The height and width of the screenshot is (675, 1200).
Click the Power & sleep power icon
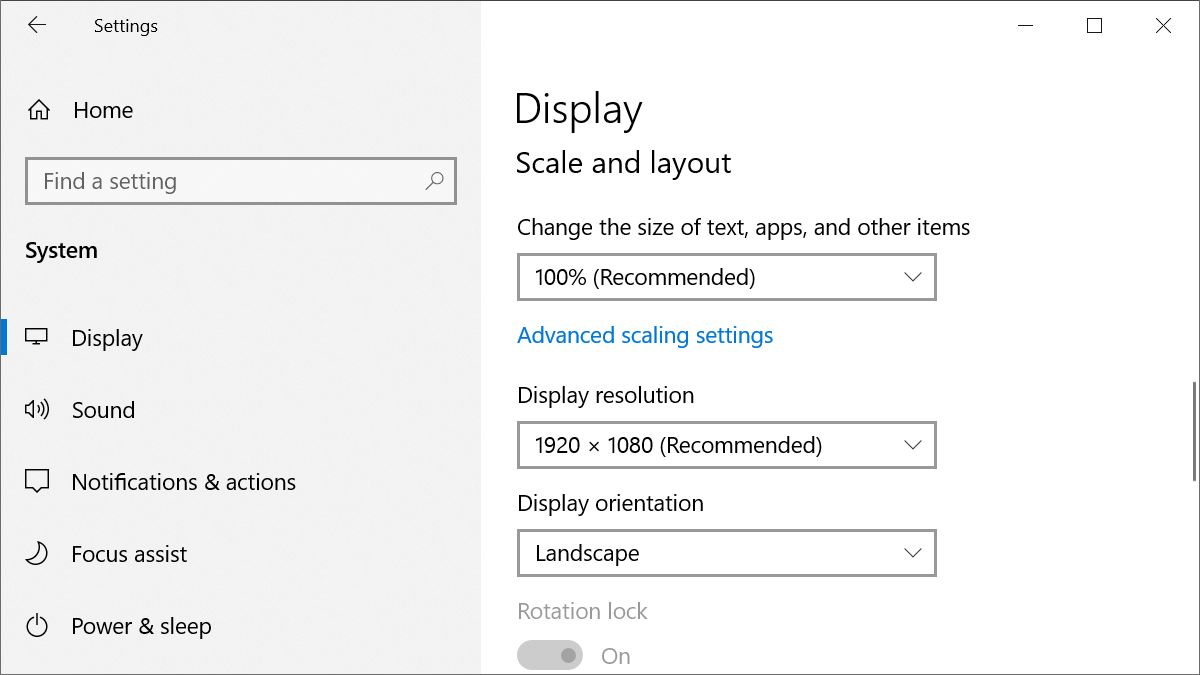37,626
